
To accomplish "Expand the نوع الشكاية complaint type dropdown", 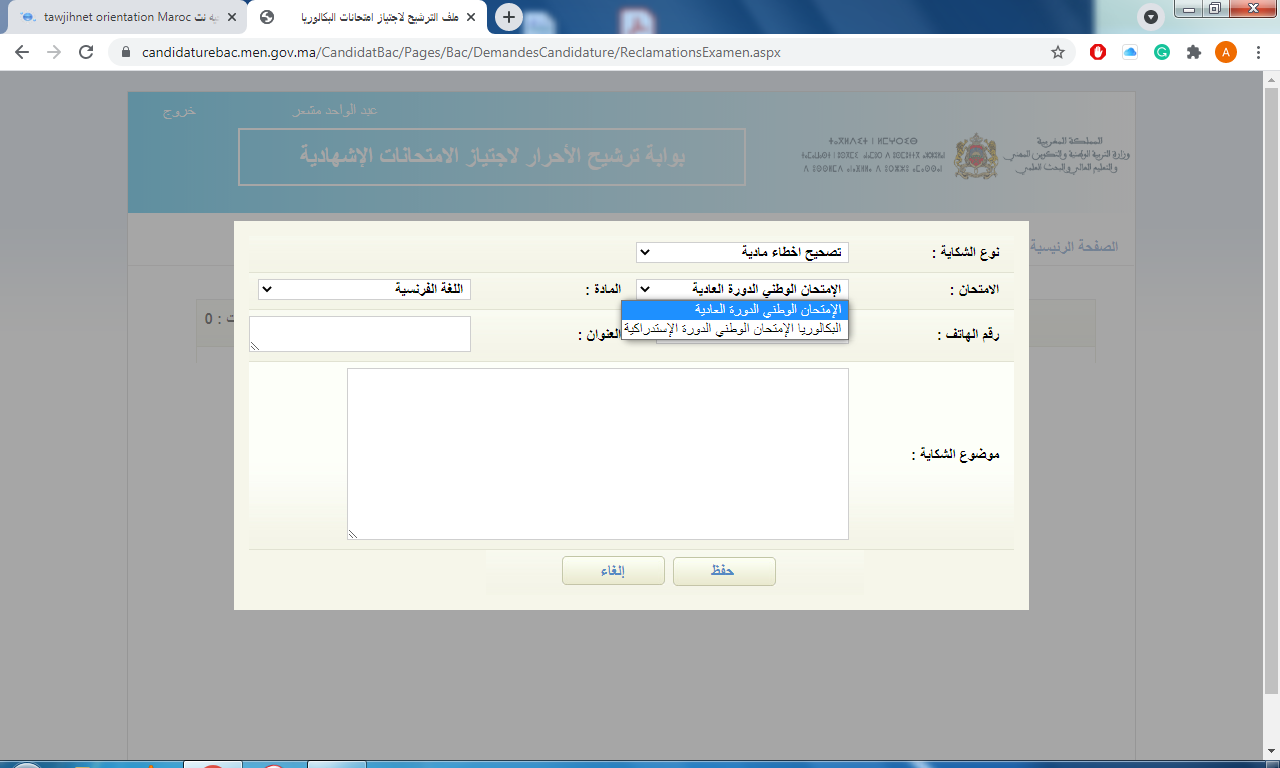I will [742, 252].
